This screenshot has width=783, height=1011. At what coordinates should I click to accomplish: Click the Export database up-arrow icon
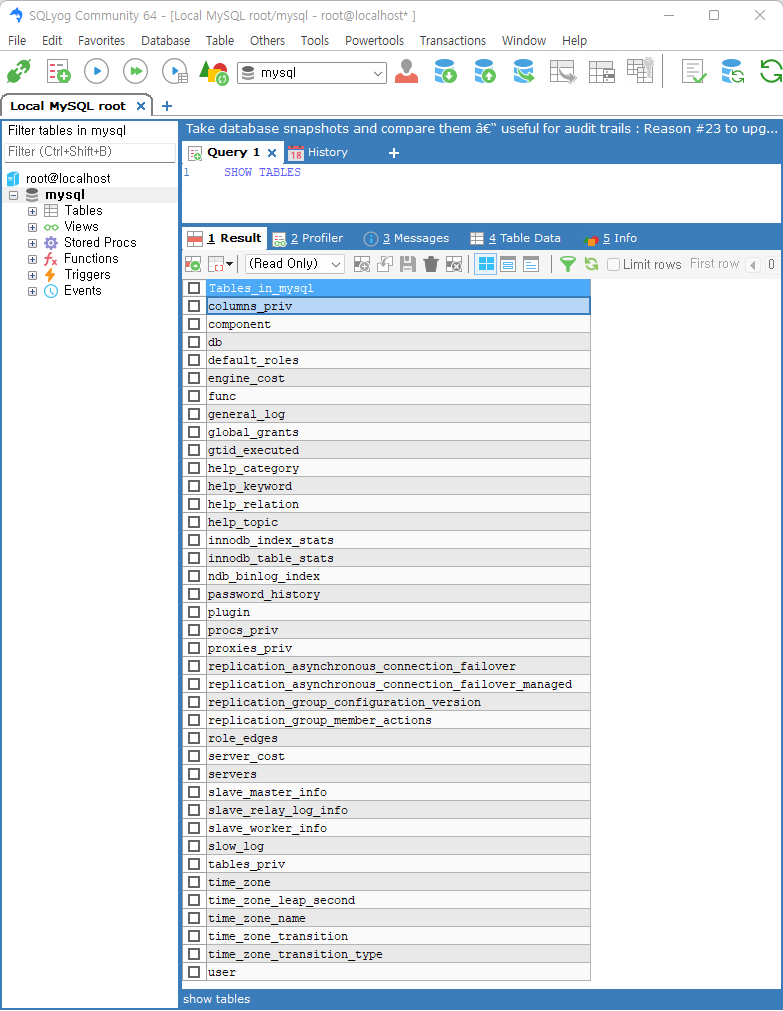[484, 71]
